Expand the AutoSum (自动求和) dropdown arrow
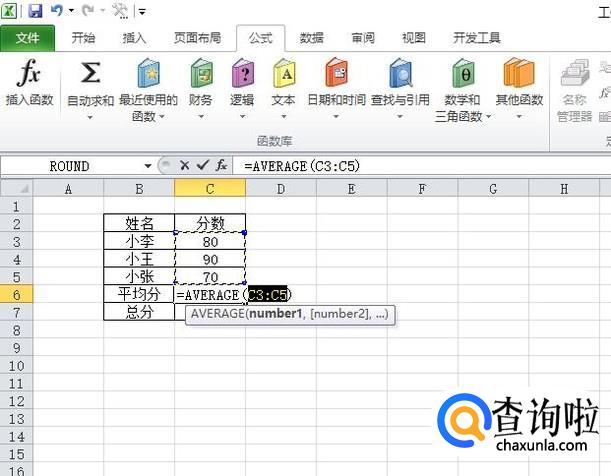The height and width of the screenshot is (476, 611). pos(90,117)
